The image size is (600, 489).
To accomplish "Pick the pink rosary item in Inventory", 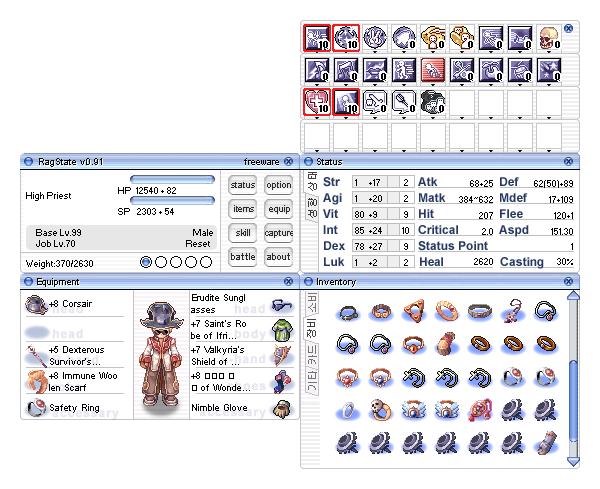I will point(480,410).
